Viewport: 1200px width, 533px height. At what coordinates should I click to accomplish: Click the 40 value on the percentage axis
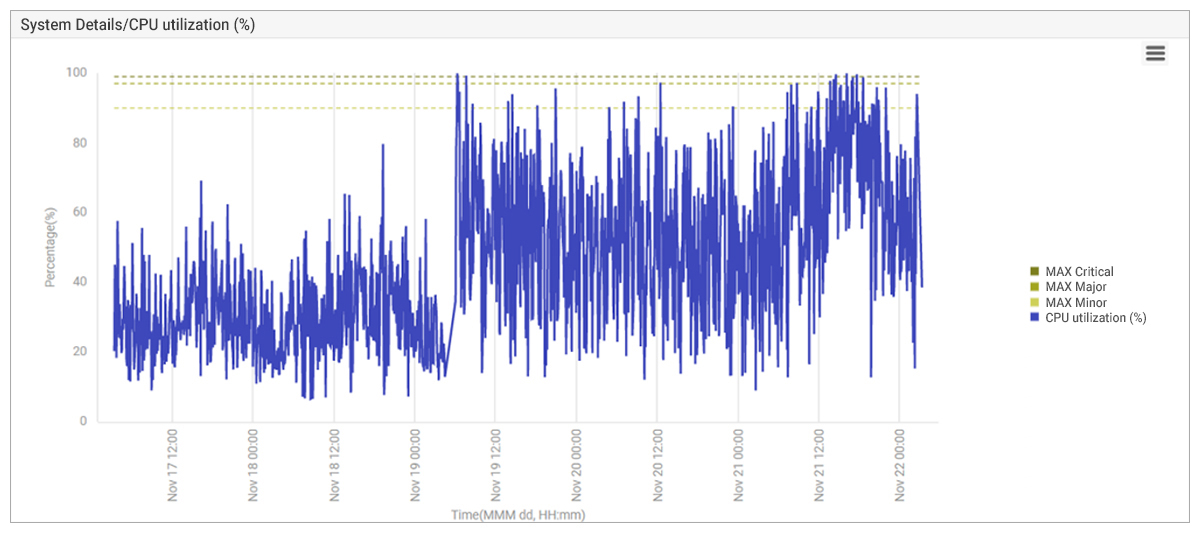[x=80, y=282]
